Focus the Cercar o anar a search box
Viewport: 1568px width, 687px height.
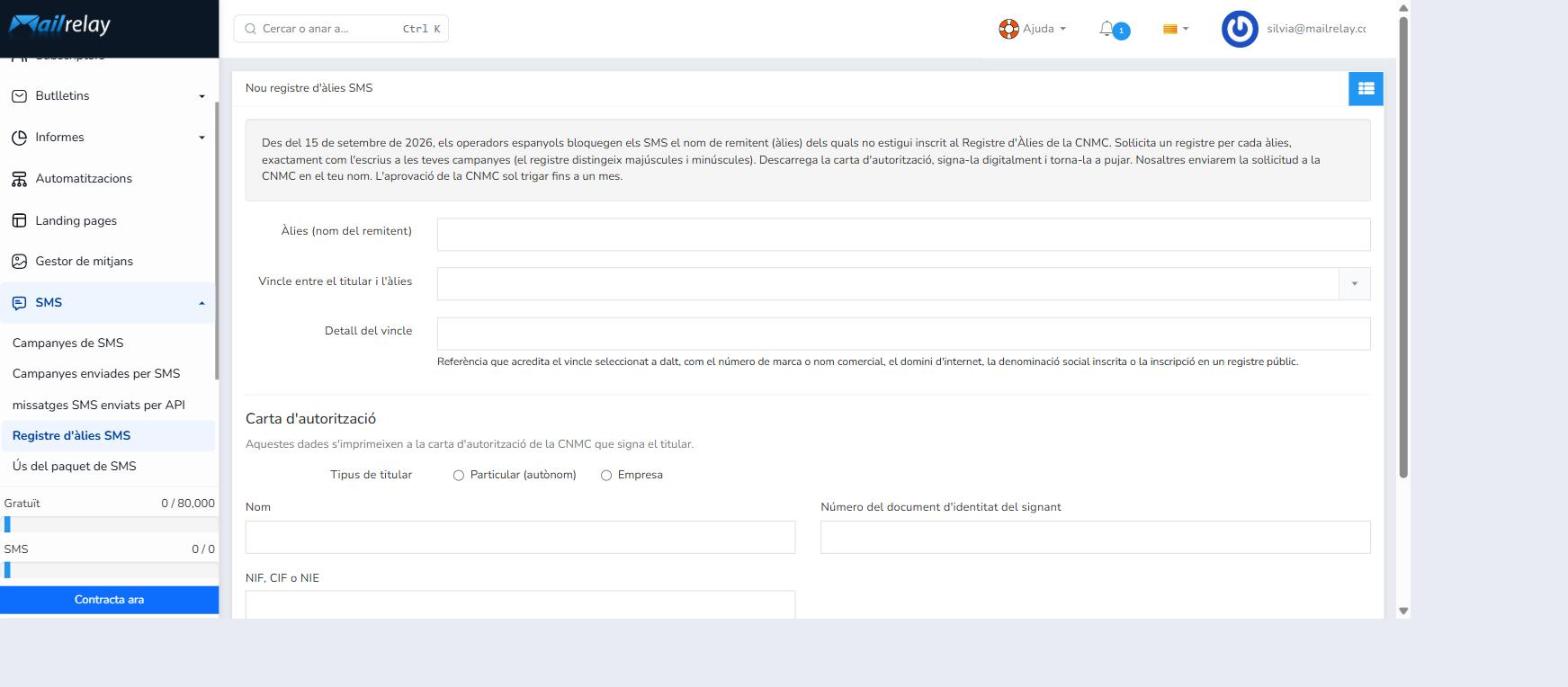341,29
